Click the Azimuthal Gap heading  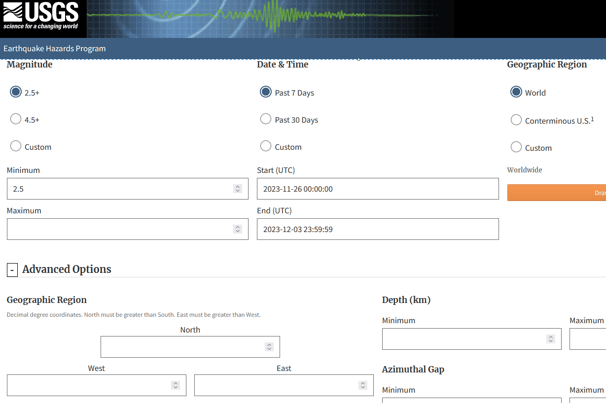[413, 370]
